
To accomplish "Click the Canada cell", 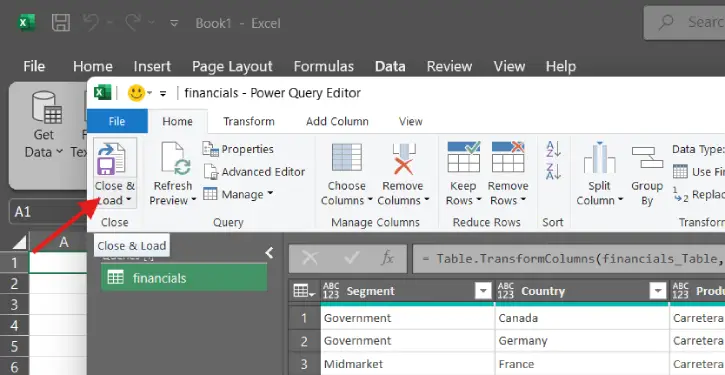I will (x=582, y=318).
